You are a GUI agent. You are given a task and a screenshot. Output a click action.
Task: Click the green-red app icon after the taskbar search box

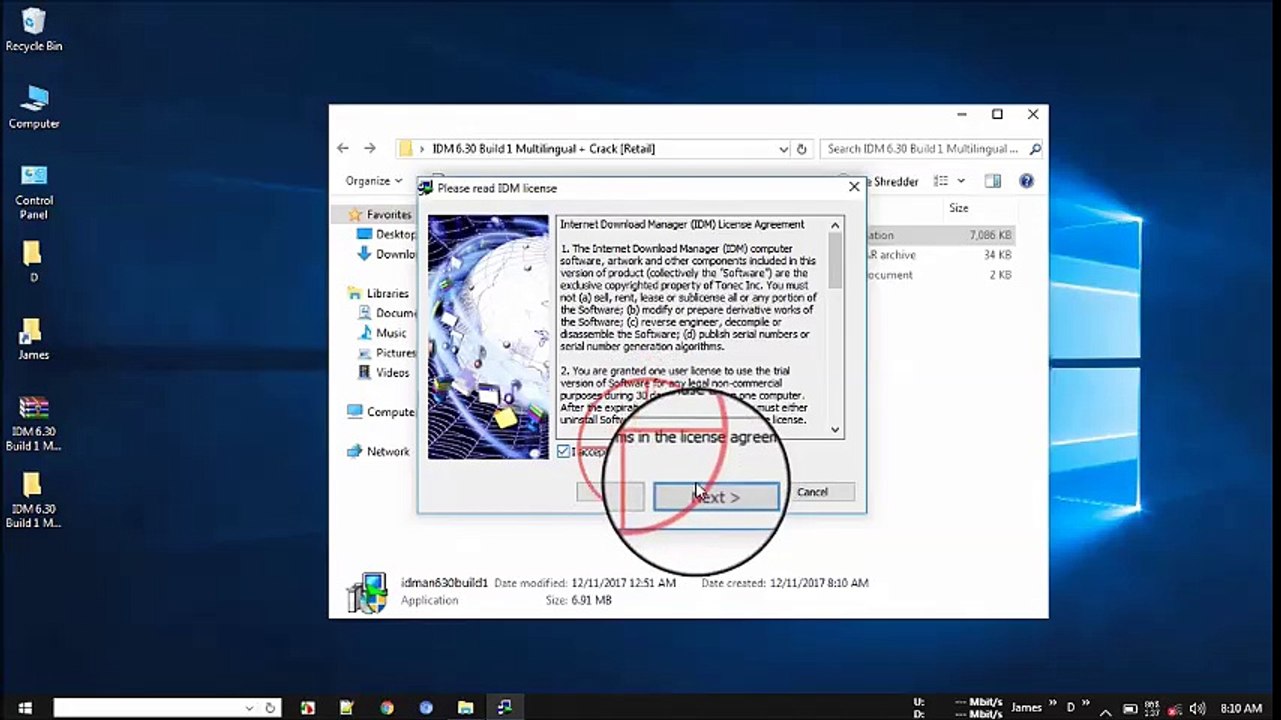[307, 708]
